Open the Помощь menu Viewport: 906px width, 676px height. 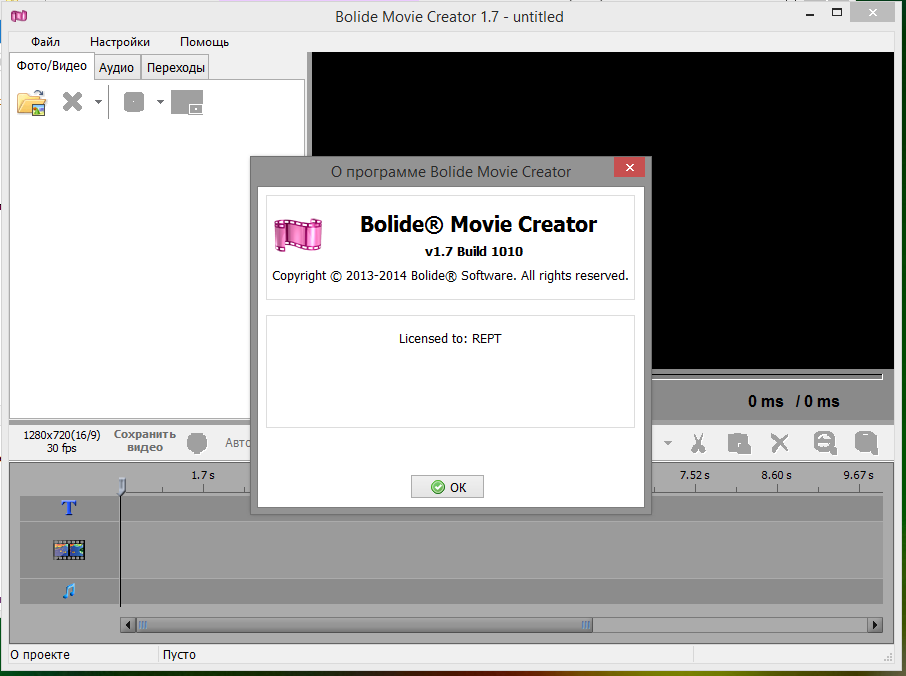[x=205, y=42]
